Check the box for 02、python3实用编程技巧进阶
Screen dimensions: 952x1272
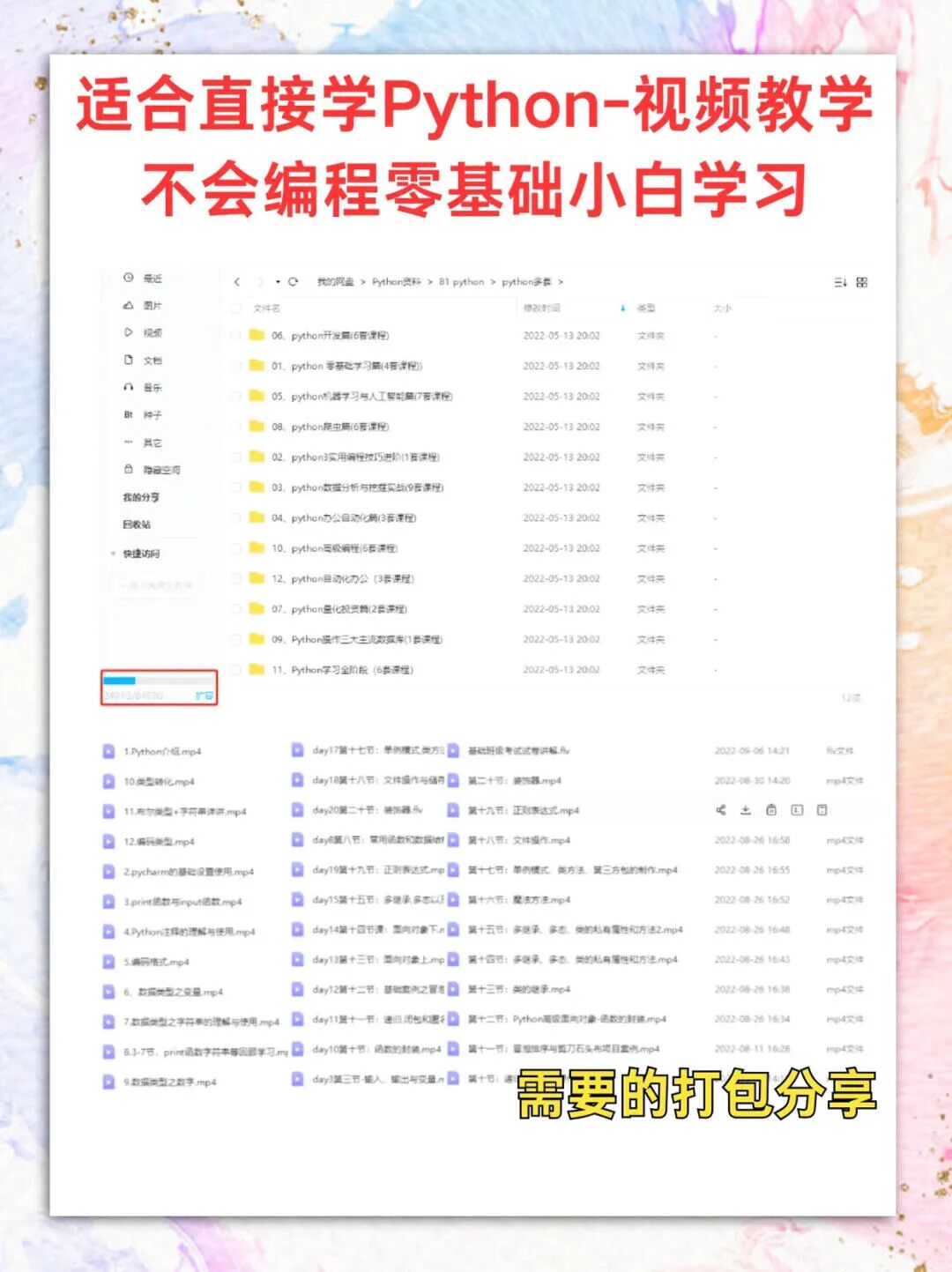(x=235, y=457)
